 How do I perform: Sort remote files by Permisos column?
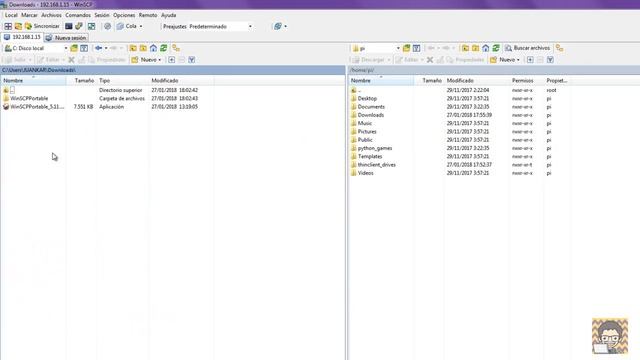click(x=526, y=80)
